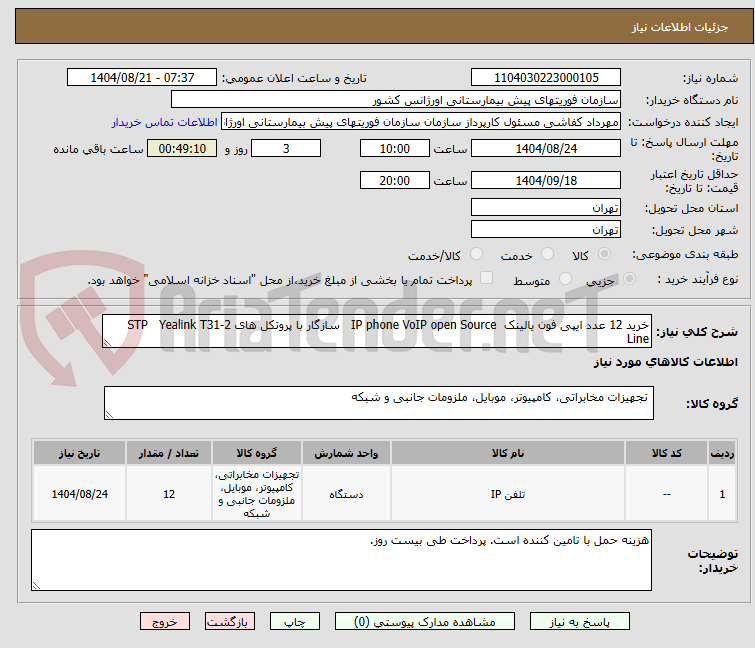Click the 'خروج' exit button
755x648 pixels.
(x=165, y=622)
